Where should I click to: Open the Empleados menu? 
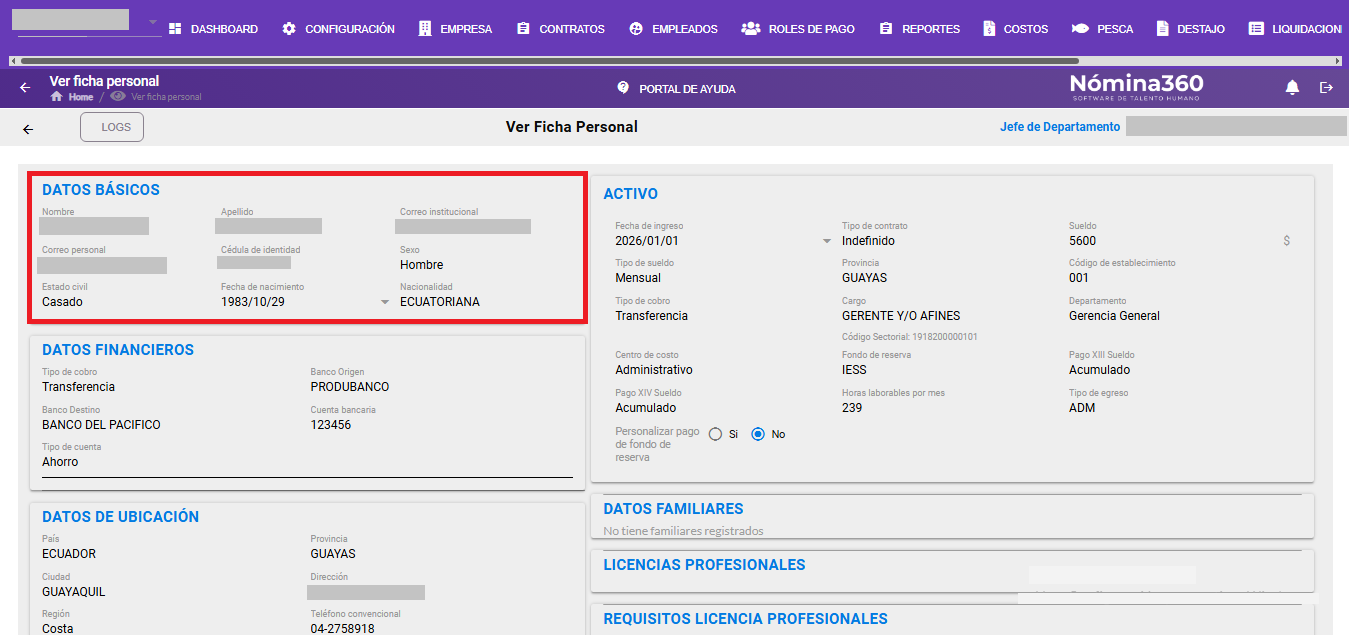pos(673,29)
